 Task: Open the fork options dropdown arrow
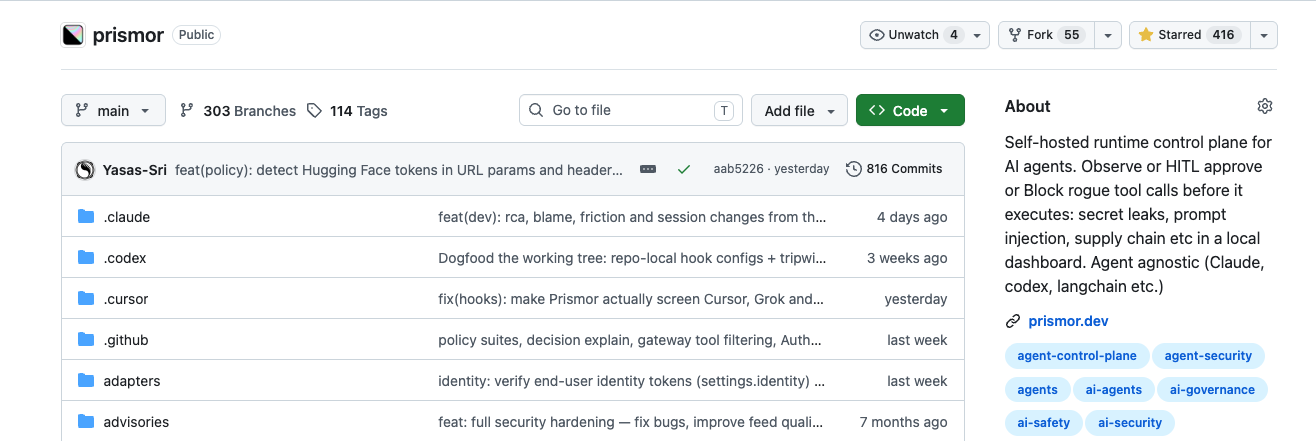click(x=1107, y=35)
